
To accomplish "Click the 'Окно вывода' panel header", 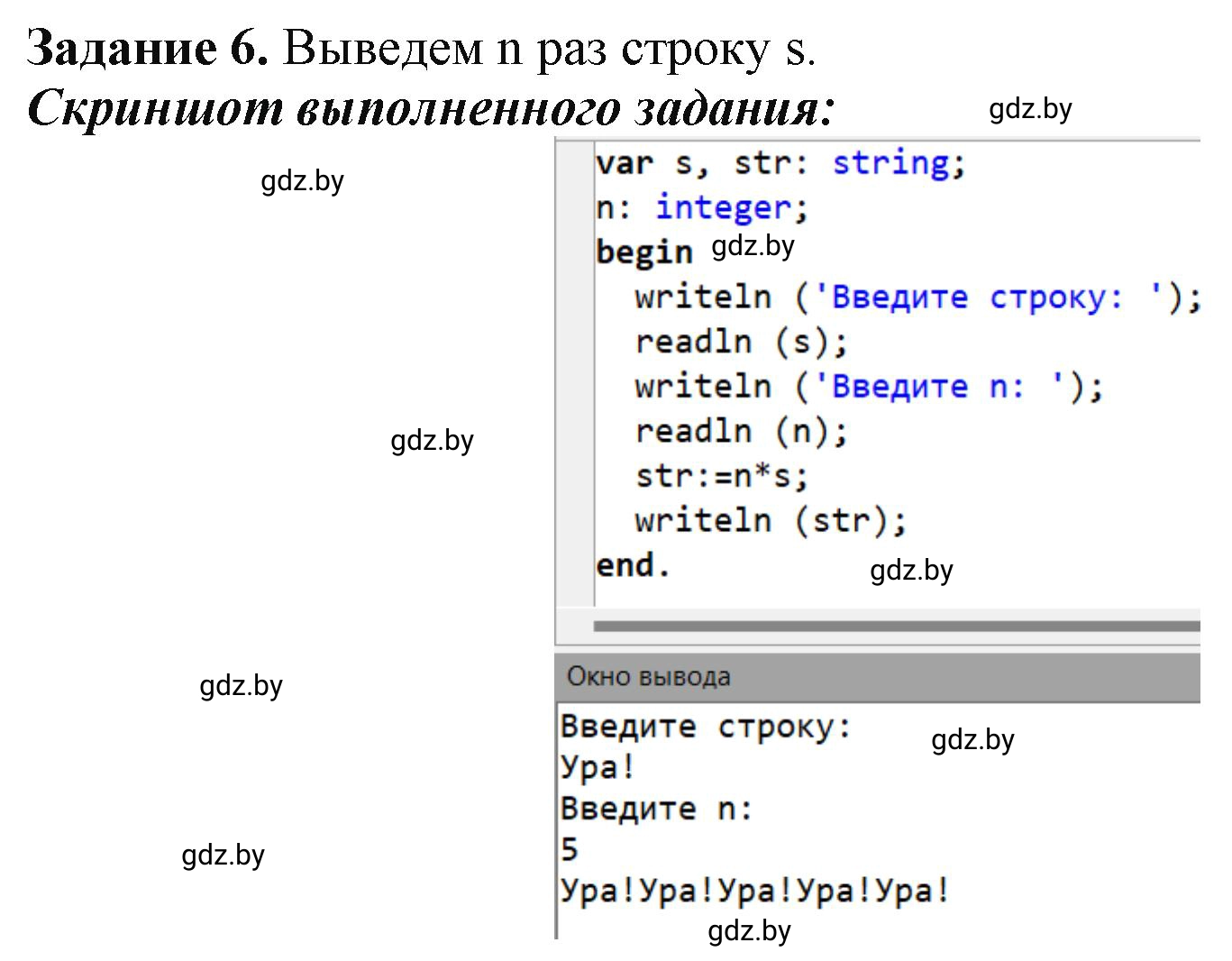I will pyautogui.click(x=878, y=676).
